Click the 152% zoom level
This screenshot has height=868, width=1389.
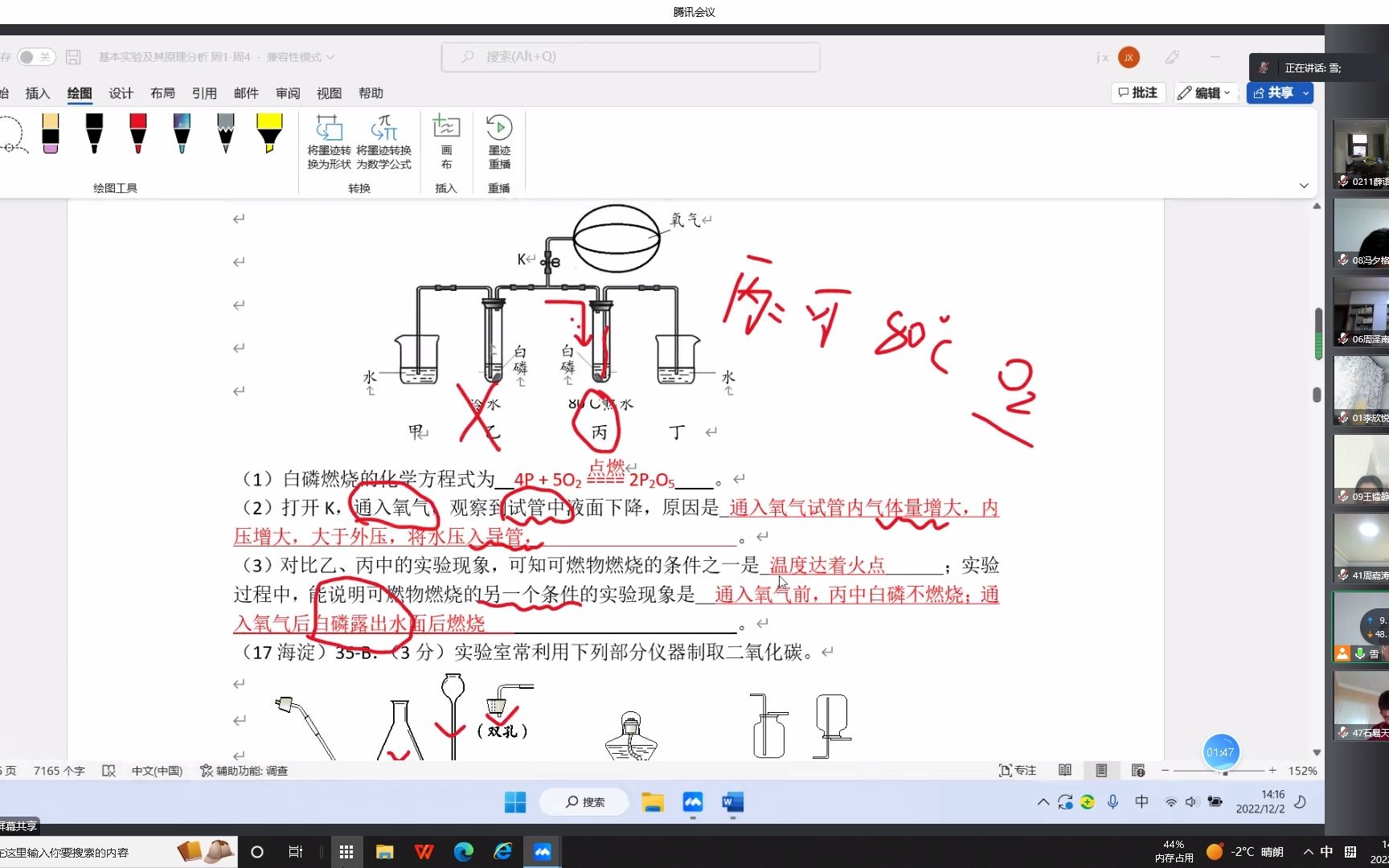pos(1303,771)
